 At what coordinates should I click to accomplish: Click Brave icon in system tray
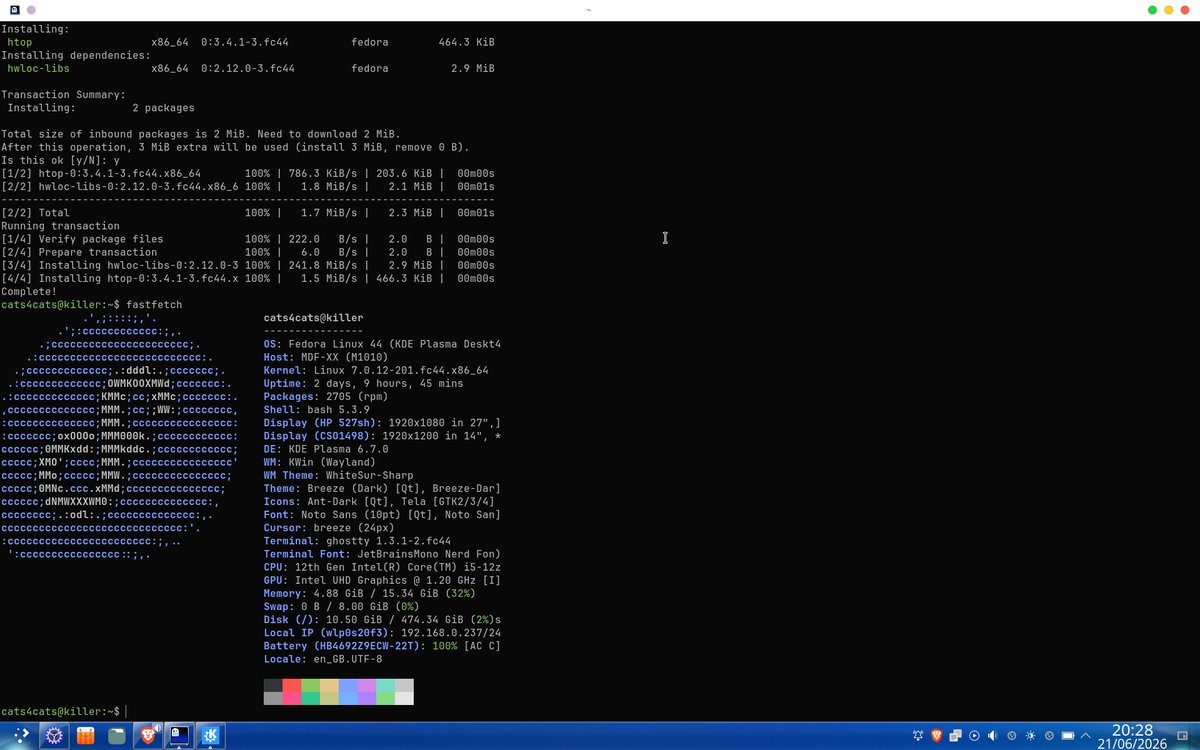click(937, 735)
